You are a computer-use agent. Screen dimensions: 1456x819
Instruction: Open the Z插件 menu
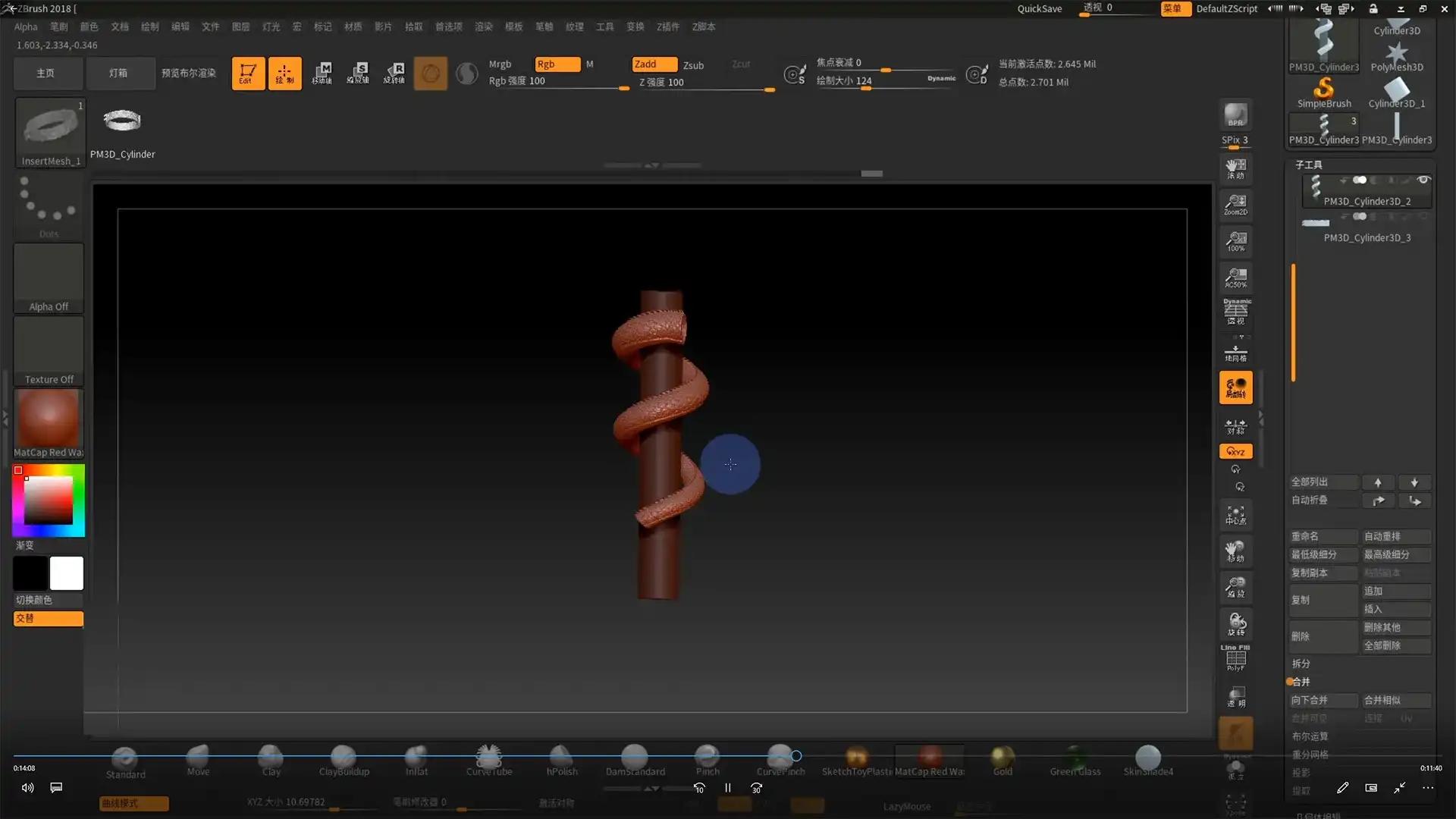click(667, 27)
